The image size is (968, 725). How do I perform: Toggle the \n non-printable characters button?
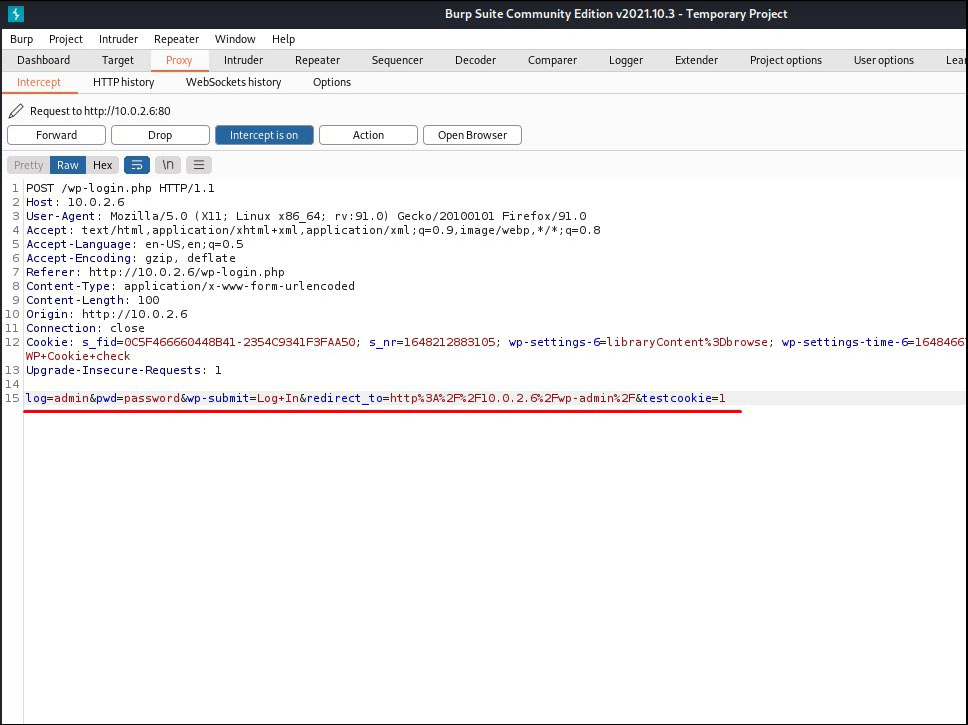pos(168,165)
